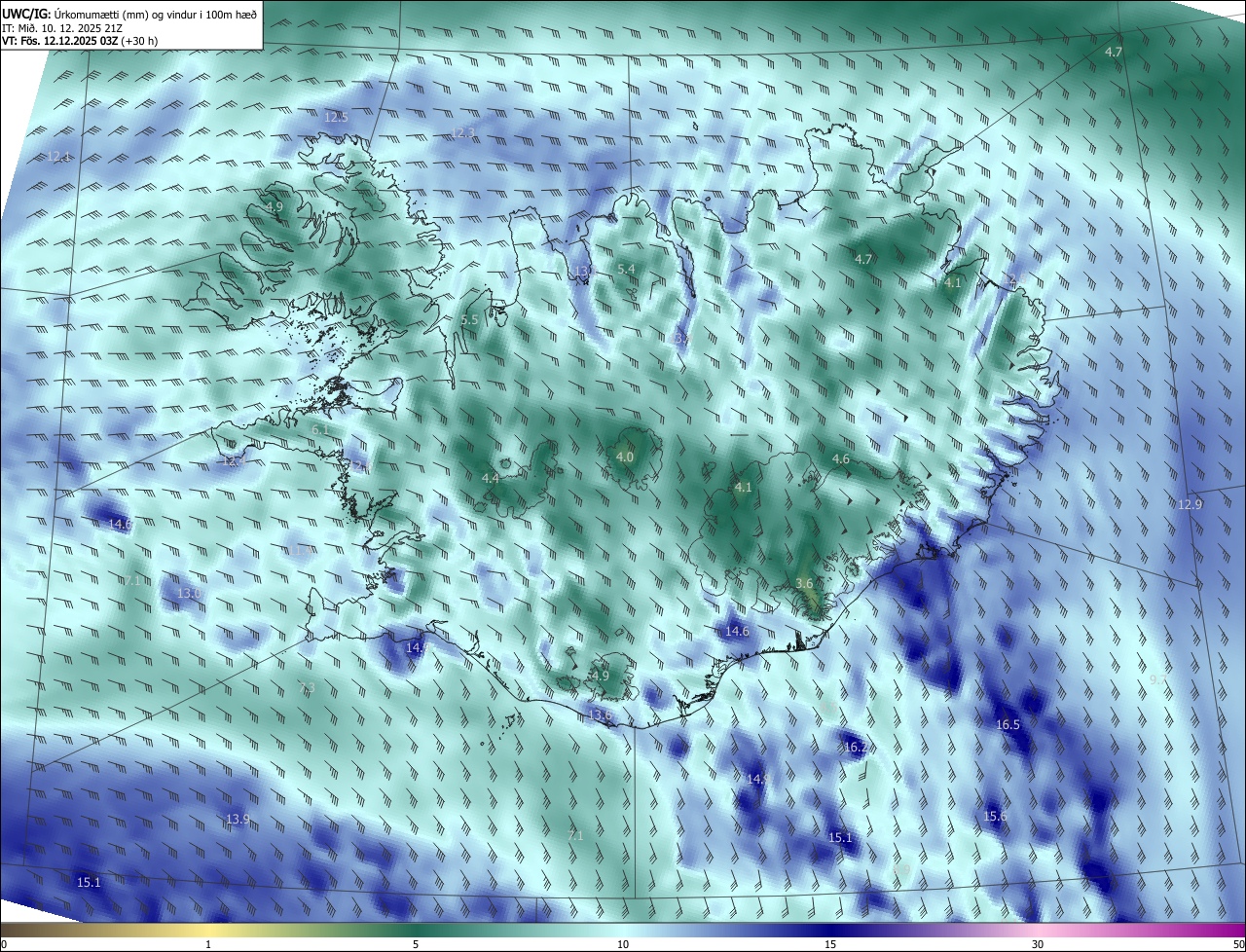Pick the 12.1 value label
The height and width of the screenshot is (952, 1246).
click(x=59, y=157)
